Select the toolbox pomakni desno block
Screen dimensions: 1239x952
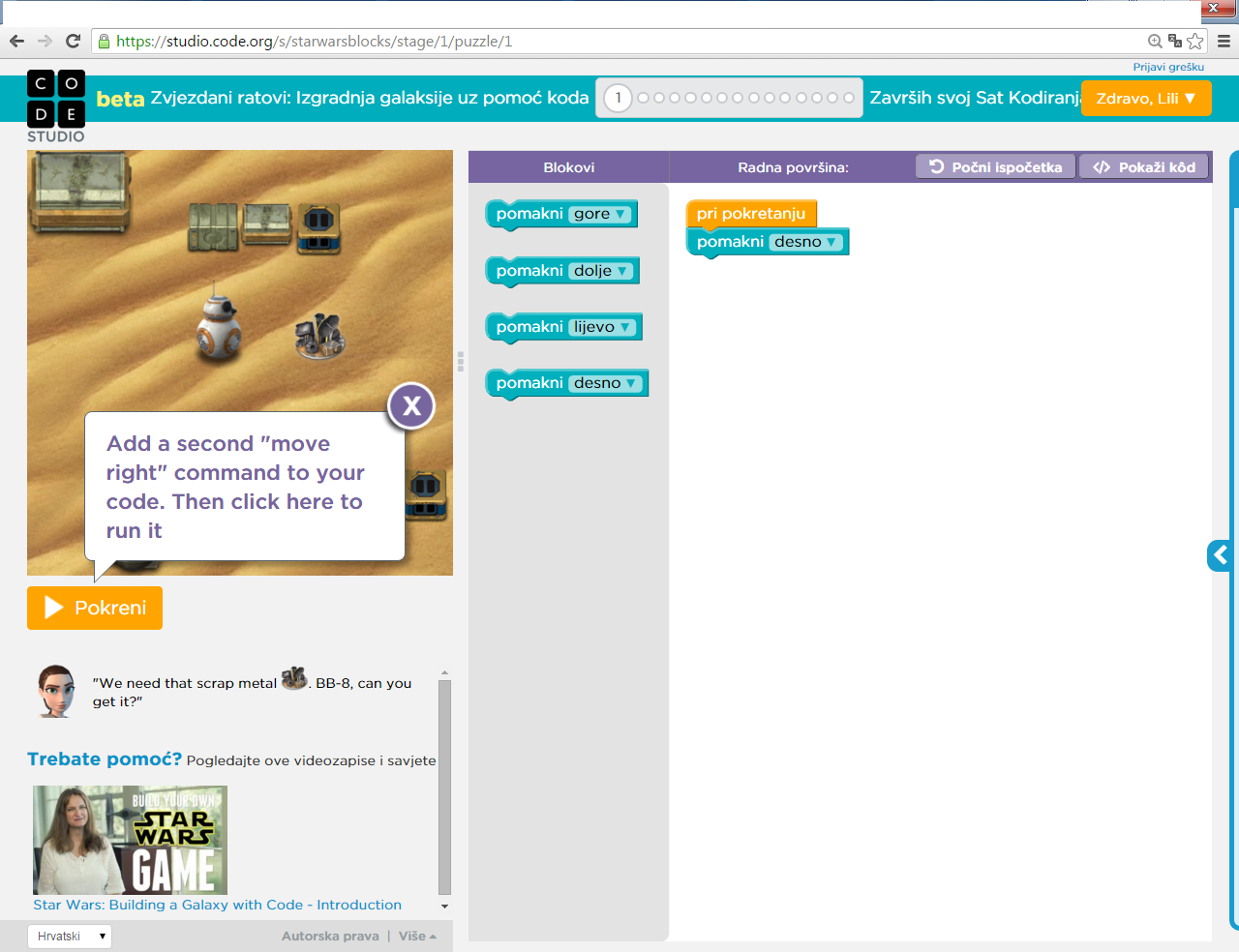529,383
